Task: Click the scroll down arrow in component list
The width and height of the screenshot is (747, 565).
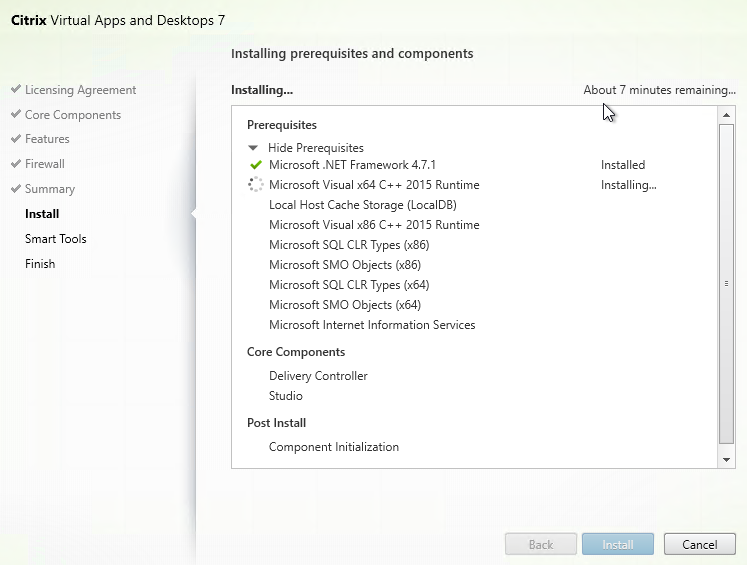Action: tap(727, 459)
